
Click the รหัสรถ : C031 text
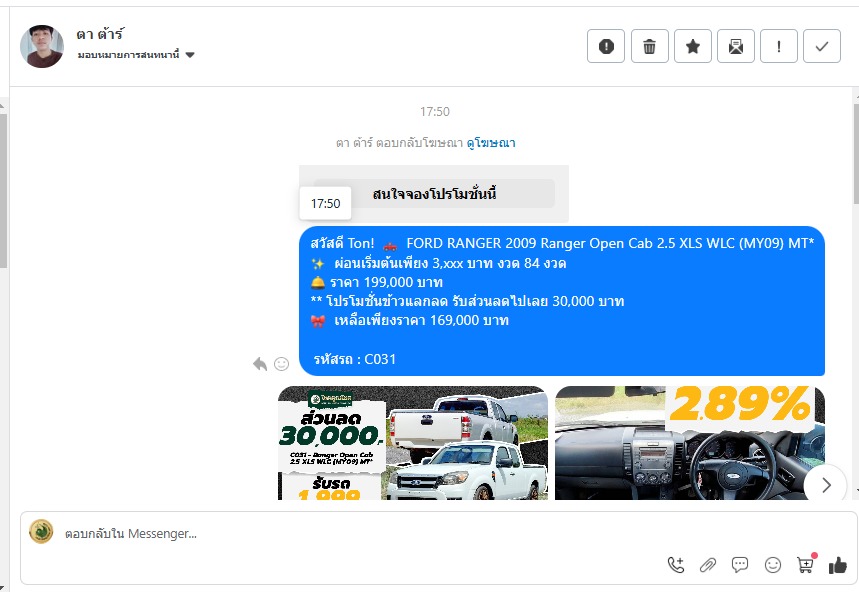click(x=354, y=359)
